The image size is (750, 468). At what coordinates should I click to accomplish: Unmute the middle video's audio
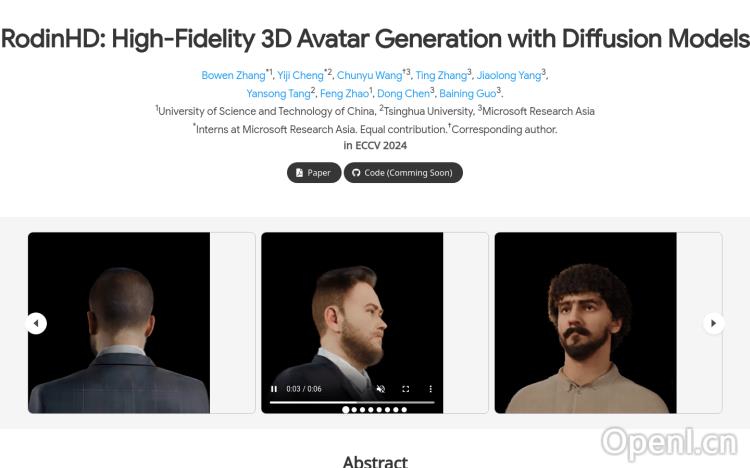381,389
